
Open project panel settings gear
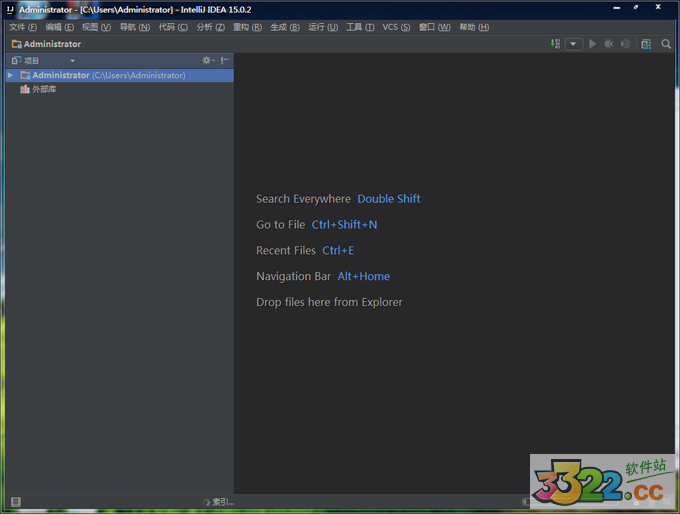click(208, 60)
